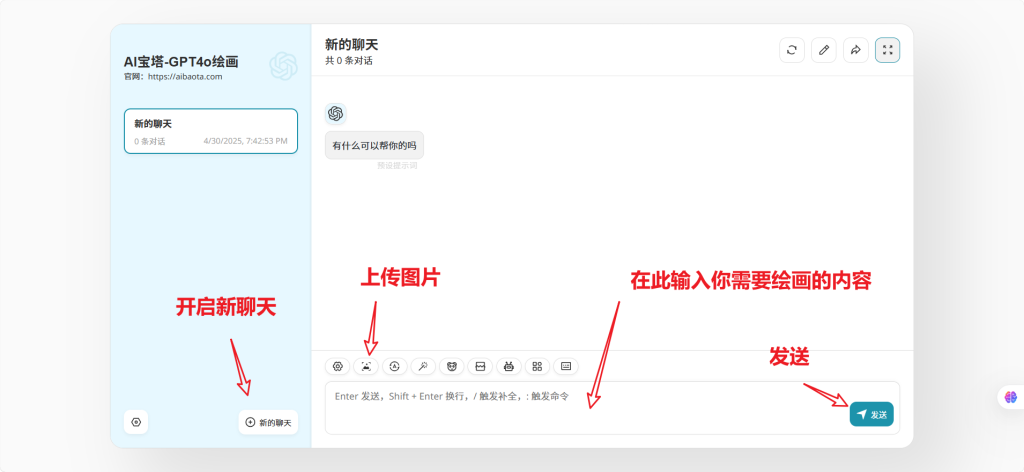Click the circled A icon in toolbar
1024x472 pixels.
(395, 366)
